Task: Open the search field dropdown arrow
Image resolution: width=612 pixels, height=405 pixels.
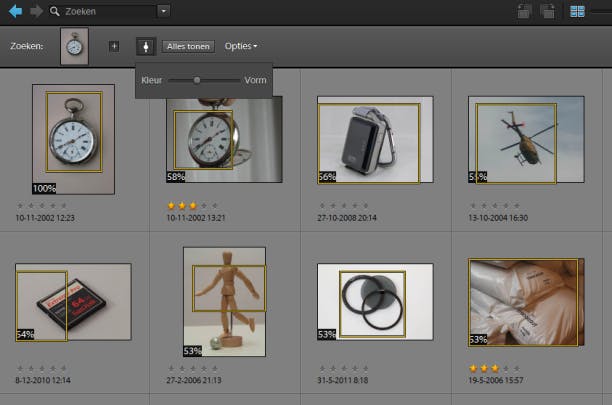Action: [x=164, y=11]
